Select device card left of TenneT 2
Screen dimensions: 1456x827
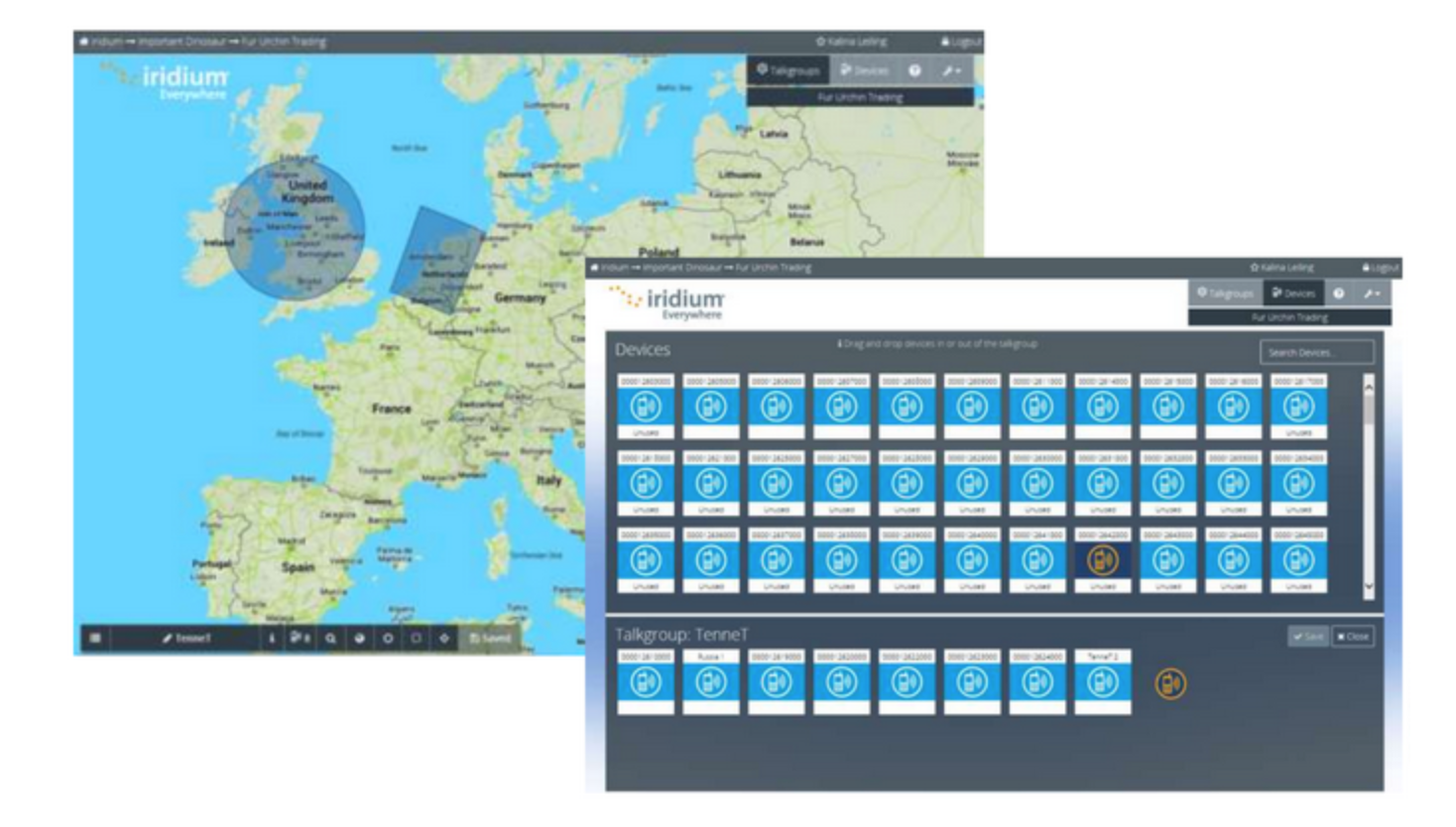click(1036, 682)
